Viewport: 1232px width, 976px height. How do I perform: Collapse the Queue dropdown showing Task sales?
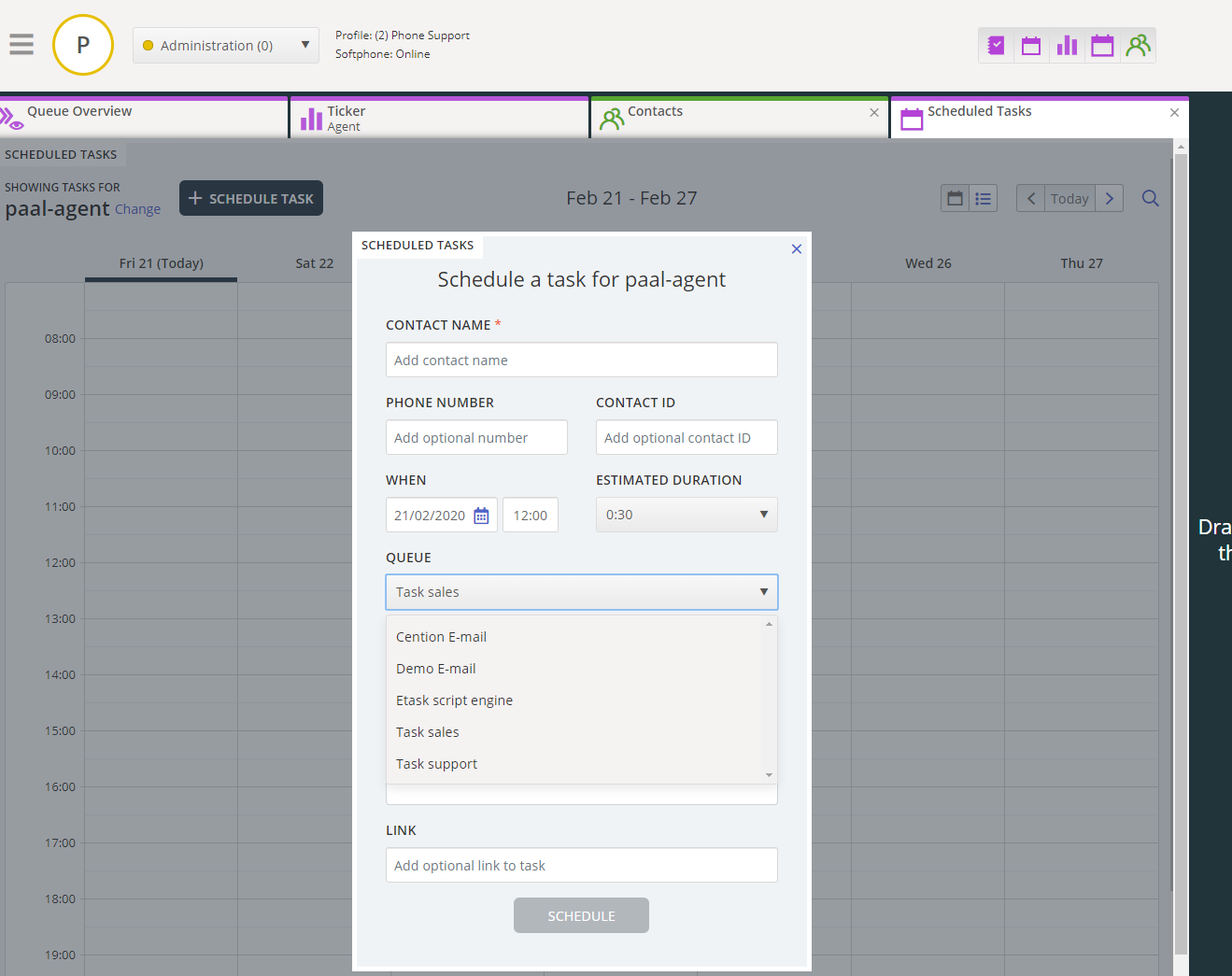tap(581, 592)
